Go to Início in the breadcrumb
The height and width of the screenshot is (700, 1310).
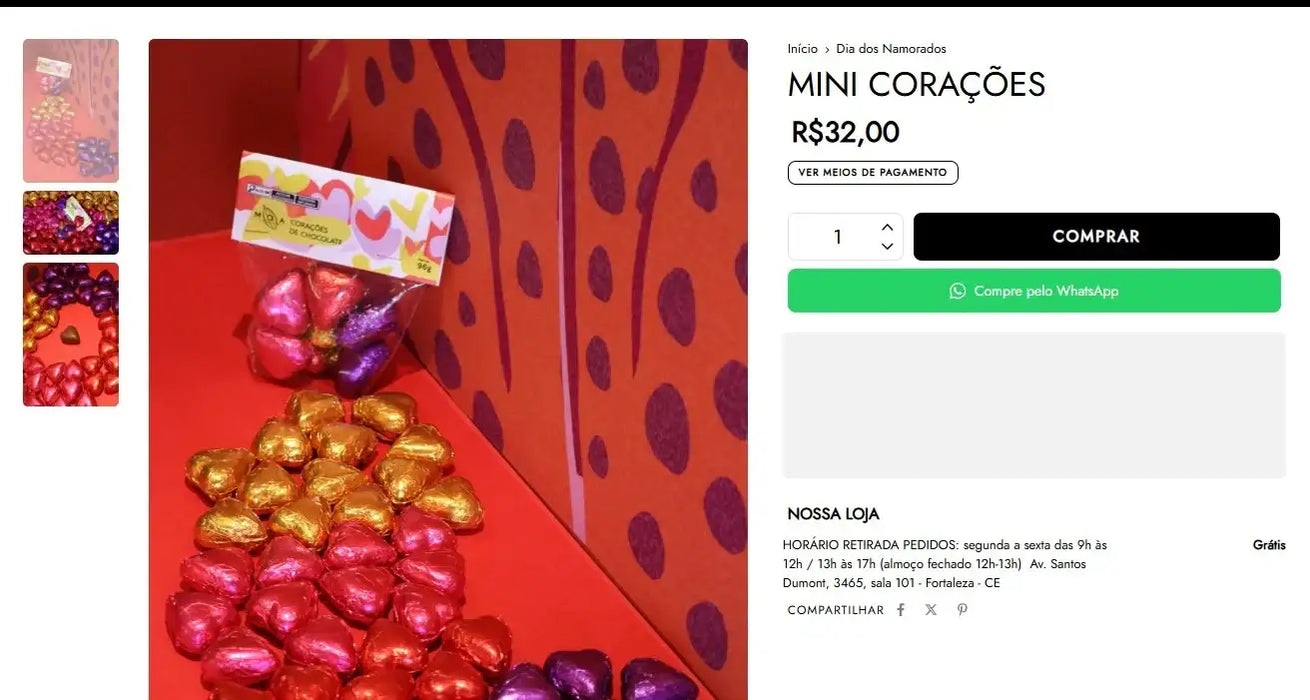point(802,49)
